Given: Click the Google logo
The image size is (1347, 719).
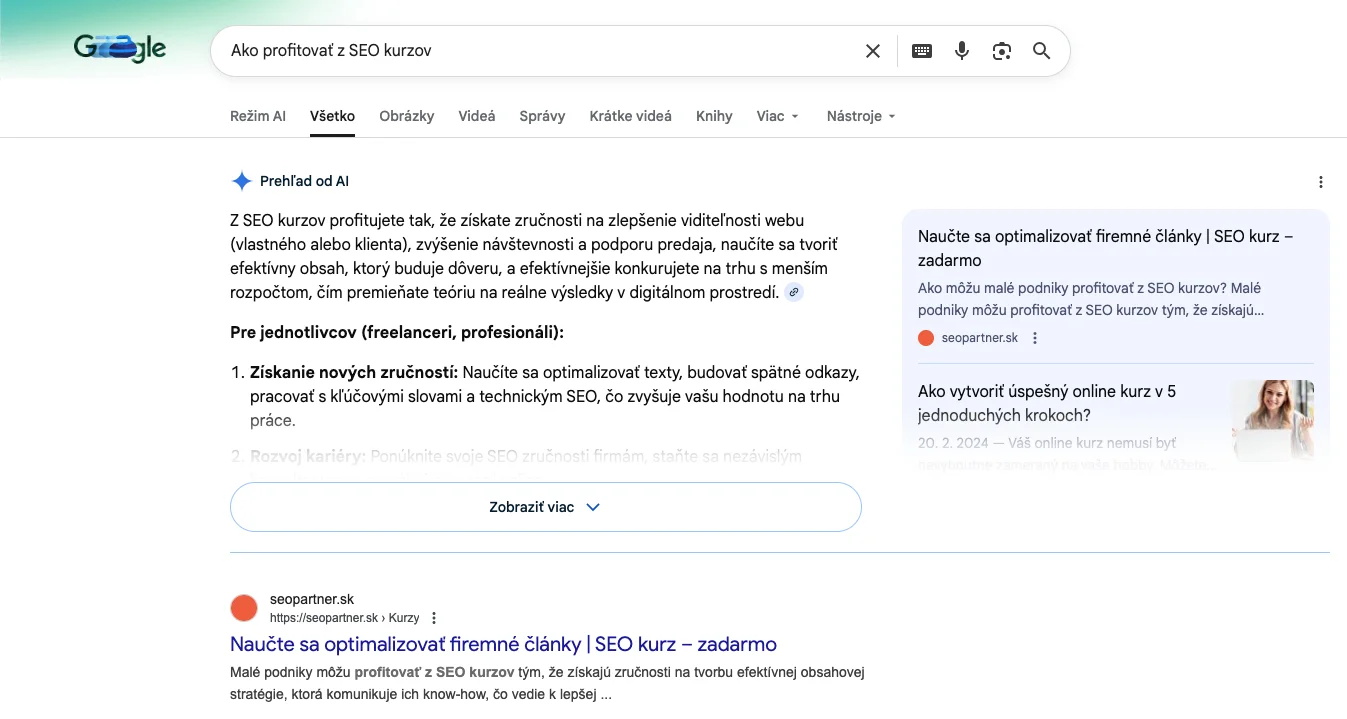Looking at the screenshot, I should (120, 48).
